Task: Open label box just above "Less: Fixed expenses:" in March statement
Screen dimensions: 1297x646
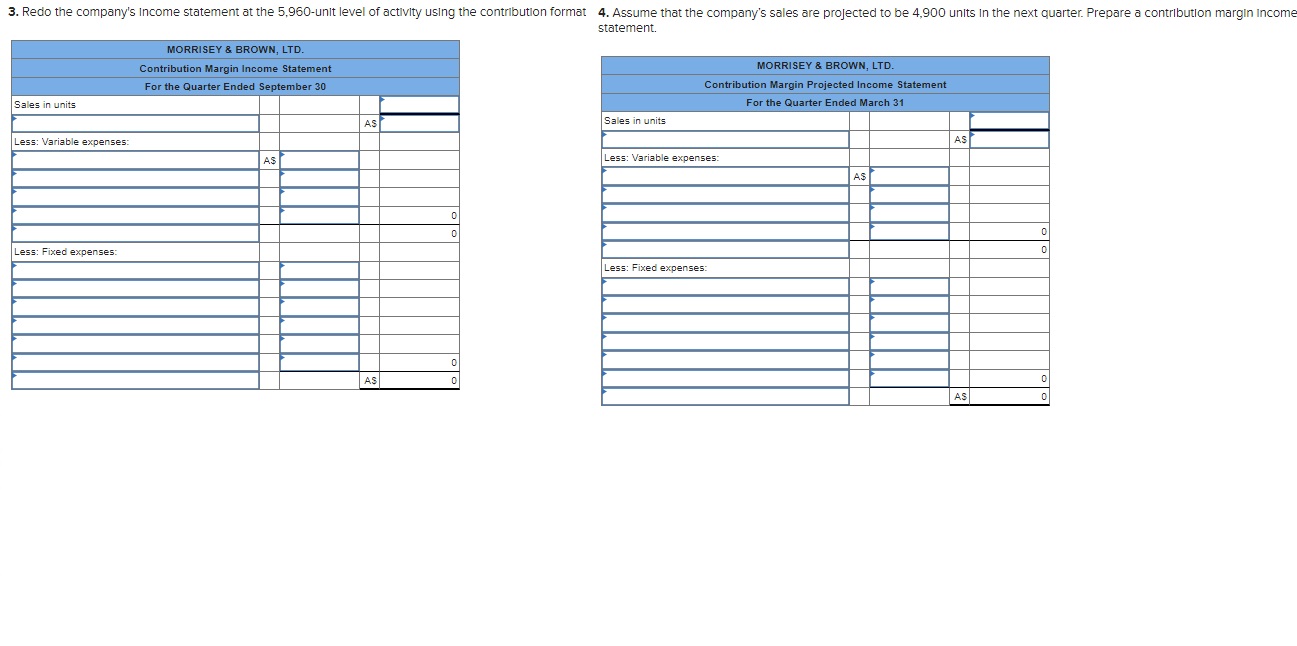Action: pyautogui.click(x=725, y=249)
